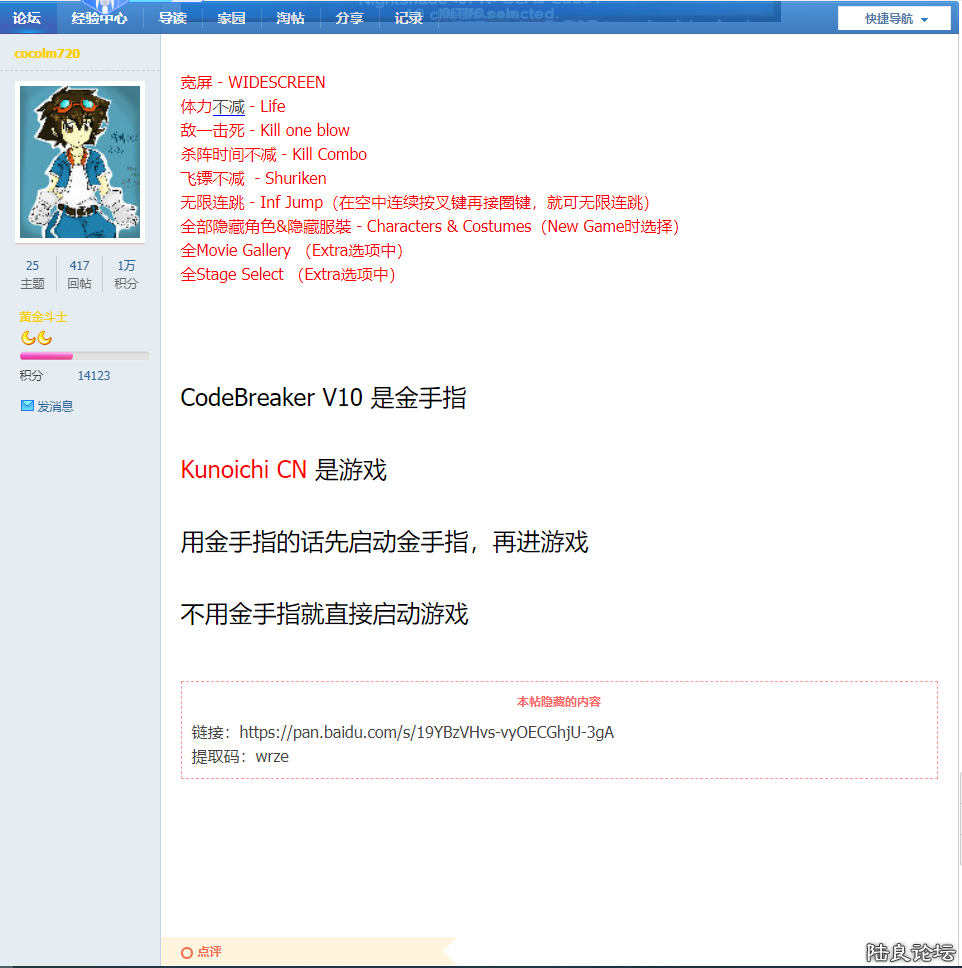Image resolution: width=962 pixels, height=968 pixels.
Task: View the user's 25 主题 threads
Action: point(33,274)
